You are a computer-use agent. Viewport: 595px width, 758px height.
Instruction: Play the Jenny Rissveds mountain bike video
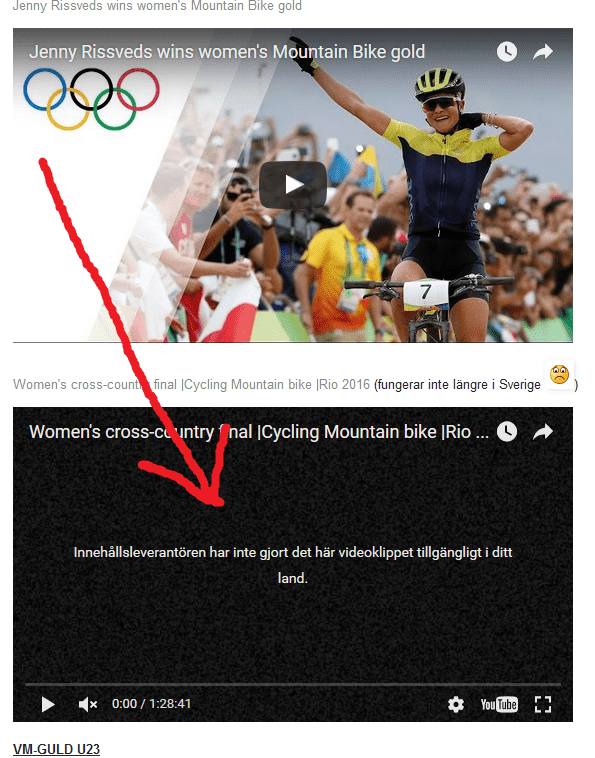[x=293, y=185]
